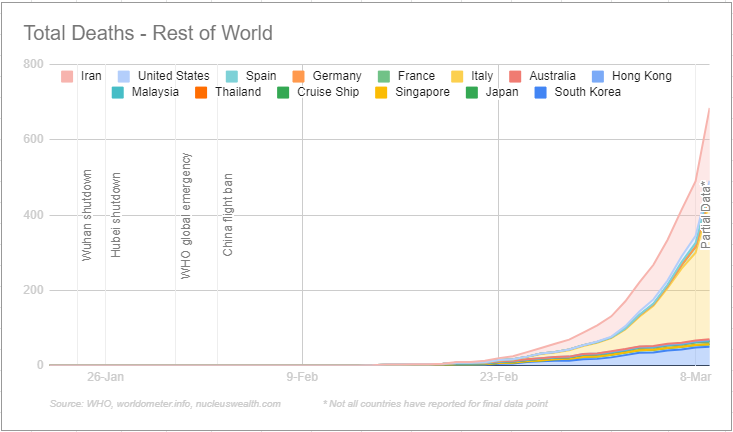Image resolution: width=733 pixels, height=432 pixels.
Task: Select the Japan legend label
Action: [x=502, y=92]
